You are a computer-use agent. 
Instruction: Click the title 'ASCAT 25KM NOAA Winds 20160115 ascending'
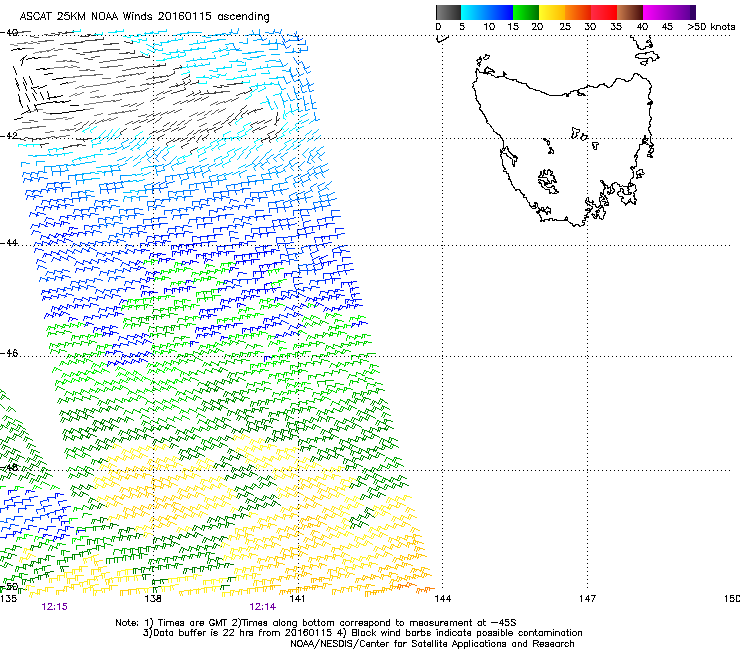click(x=144, y=17)
